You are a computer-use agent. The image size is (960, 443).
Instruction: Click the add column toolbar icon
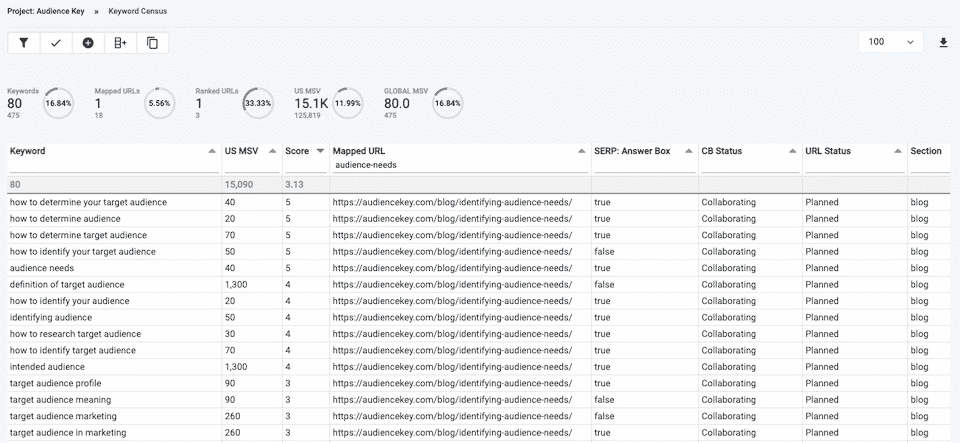tap(121, 43)
